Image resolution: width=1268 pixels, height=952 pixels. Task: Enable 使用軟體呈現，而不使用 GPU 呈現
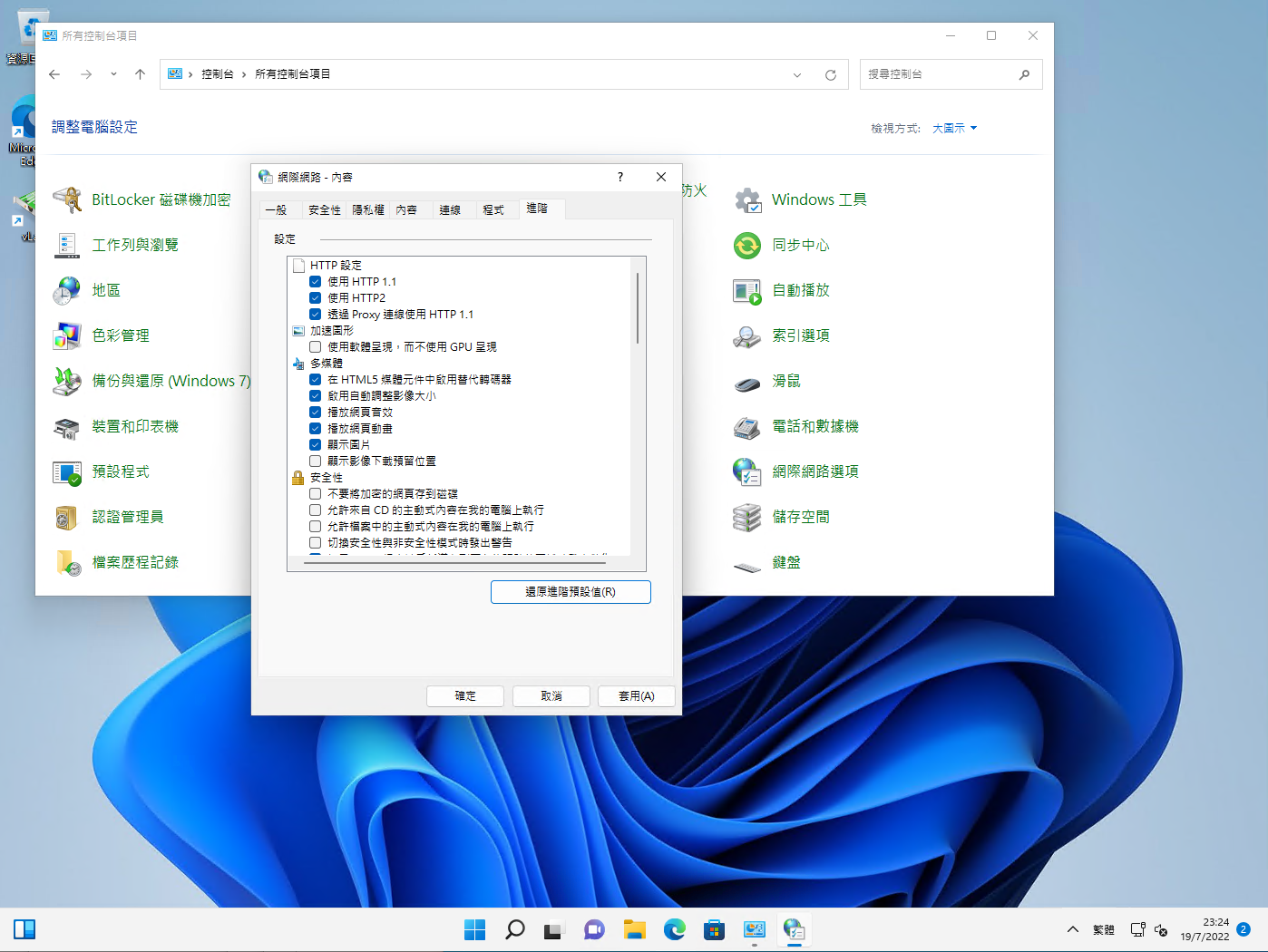[316, 347]
